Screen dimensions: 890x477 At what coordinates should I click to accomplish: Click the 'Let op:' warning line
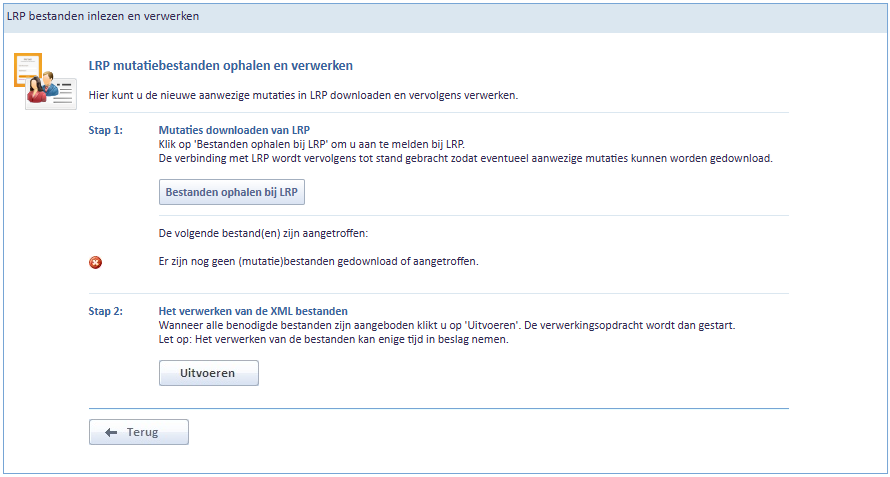click(x=334, y=340)
